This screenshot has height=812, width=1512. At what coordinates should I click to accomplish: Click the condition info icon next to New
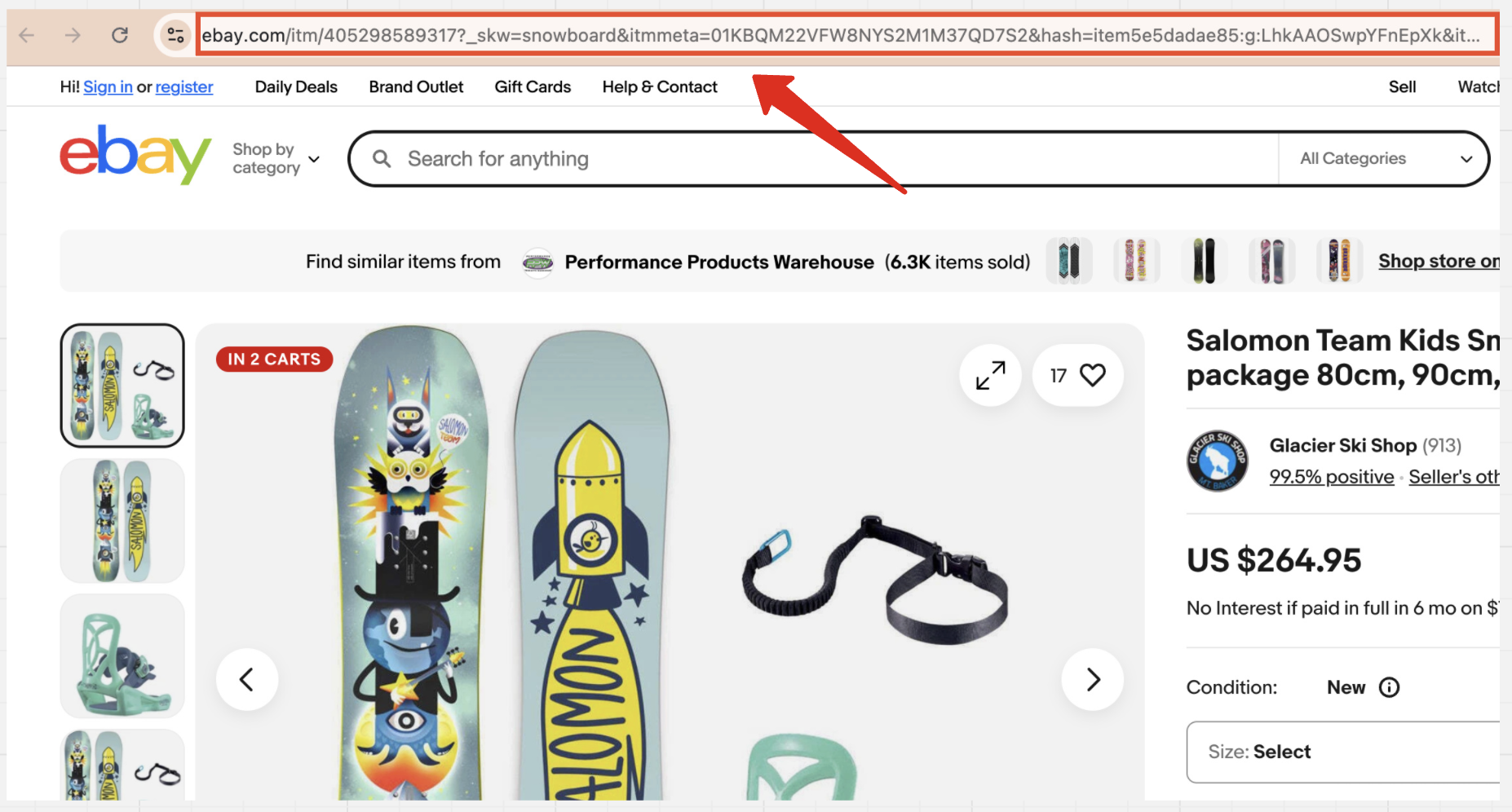click(1389, 688)
